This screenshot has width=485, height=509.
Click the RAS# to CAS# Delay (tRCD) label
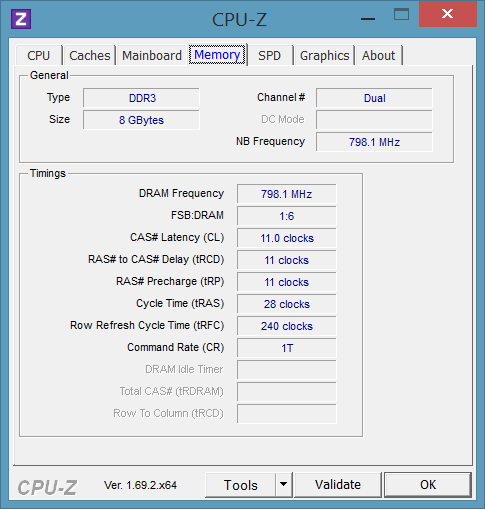tap(156, 259)
